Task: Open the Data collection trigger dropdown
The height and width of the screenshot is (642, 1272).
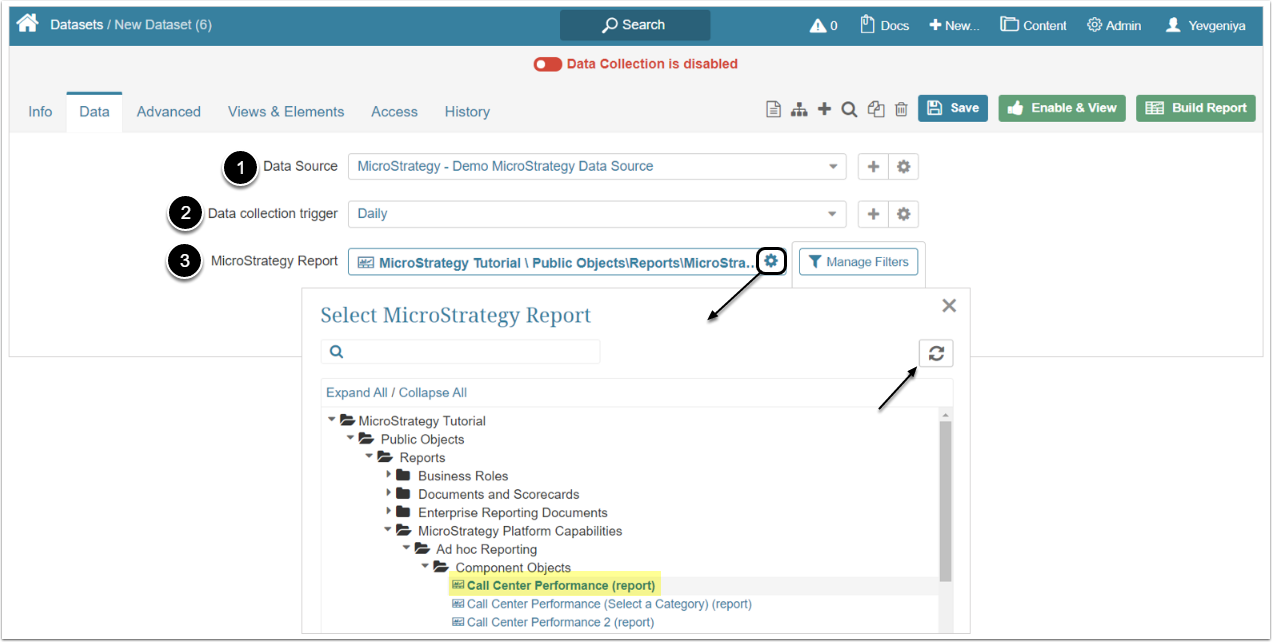Action: pyautogui.click(x=597, y=213)
